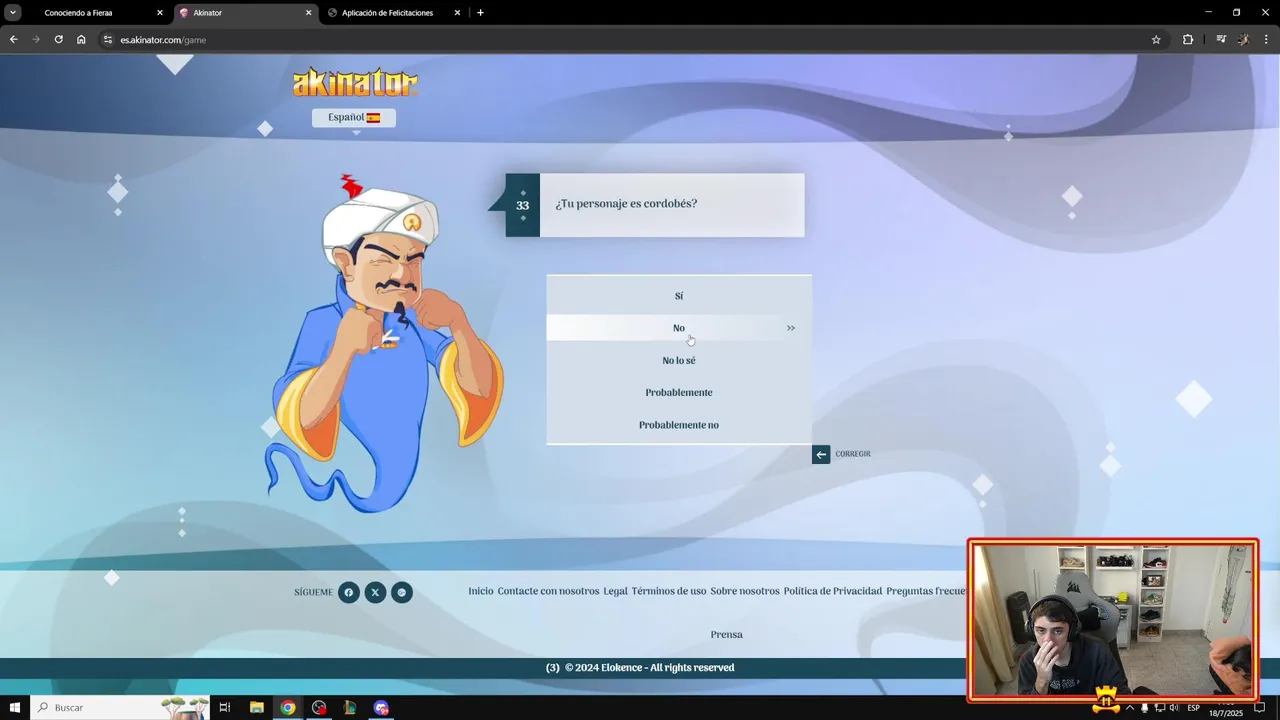Open the third round social icon
1280x720 pixels.
(x=402, y=592)
